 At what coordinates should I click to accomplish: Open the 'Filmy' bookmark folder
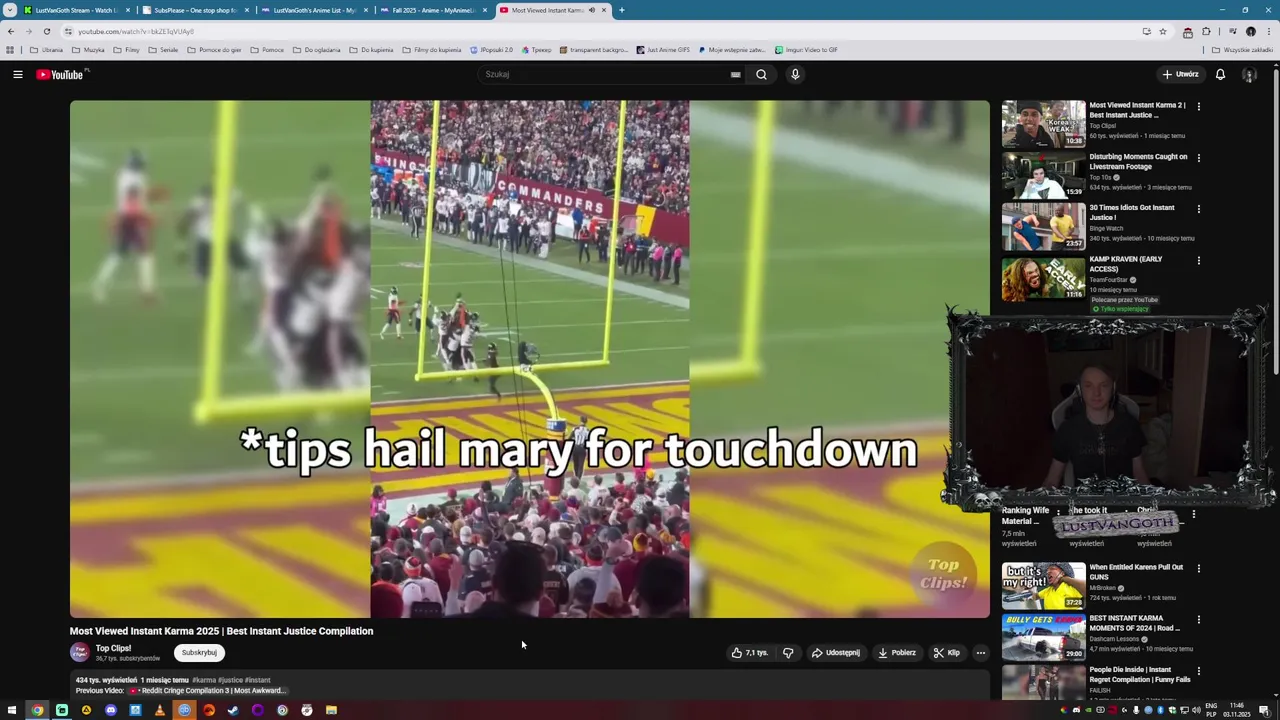pos(126,49)
